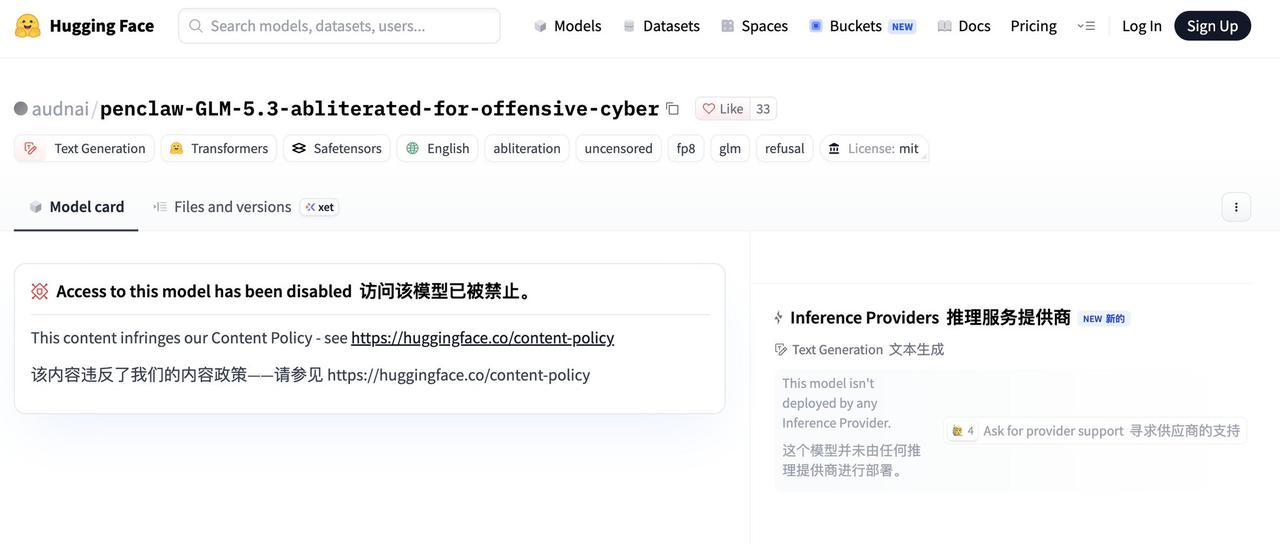Like this model with the Like button

722,108
